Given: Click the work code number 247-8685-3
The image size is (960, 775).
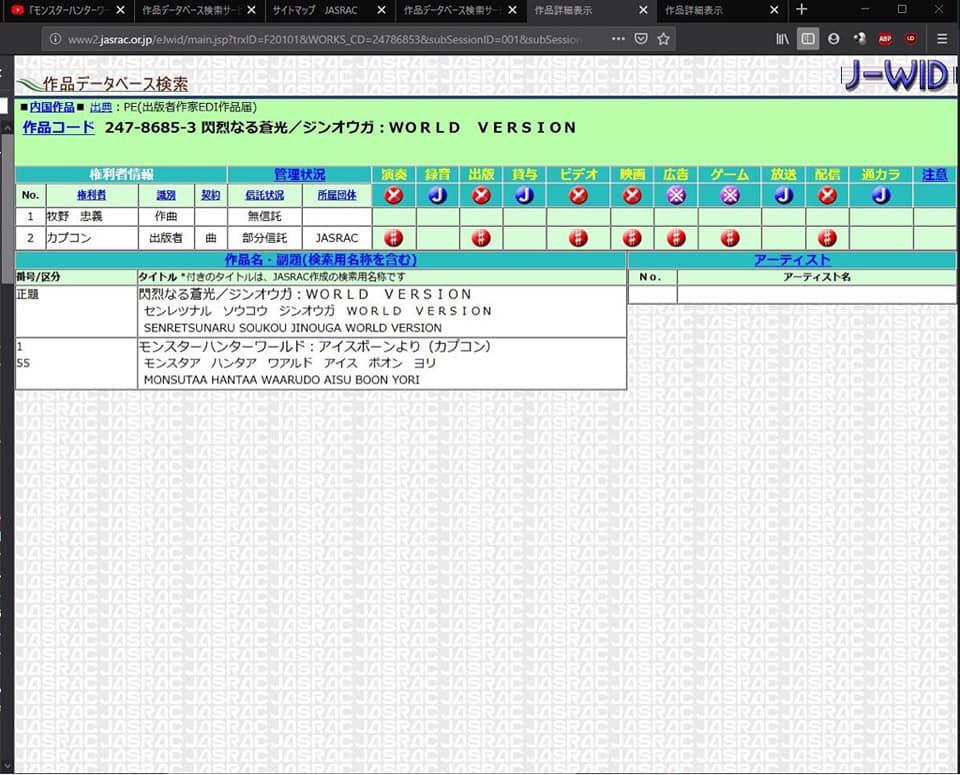Looking at the screenshot, I should point(150,127).
